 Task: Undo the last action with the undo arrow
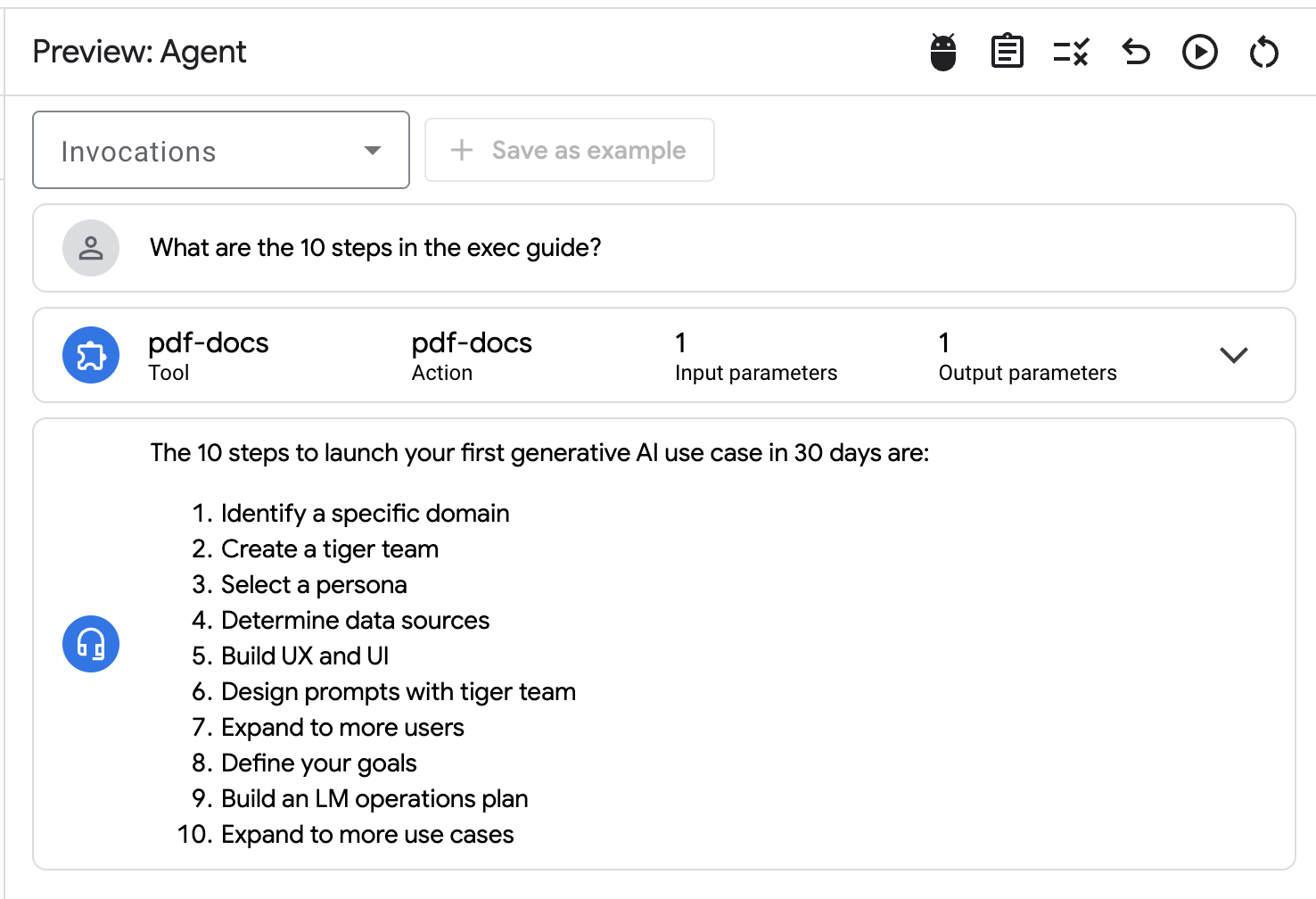coord(1136,53)
